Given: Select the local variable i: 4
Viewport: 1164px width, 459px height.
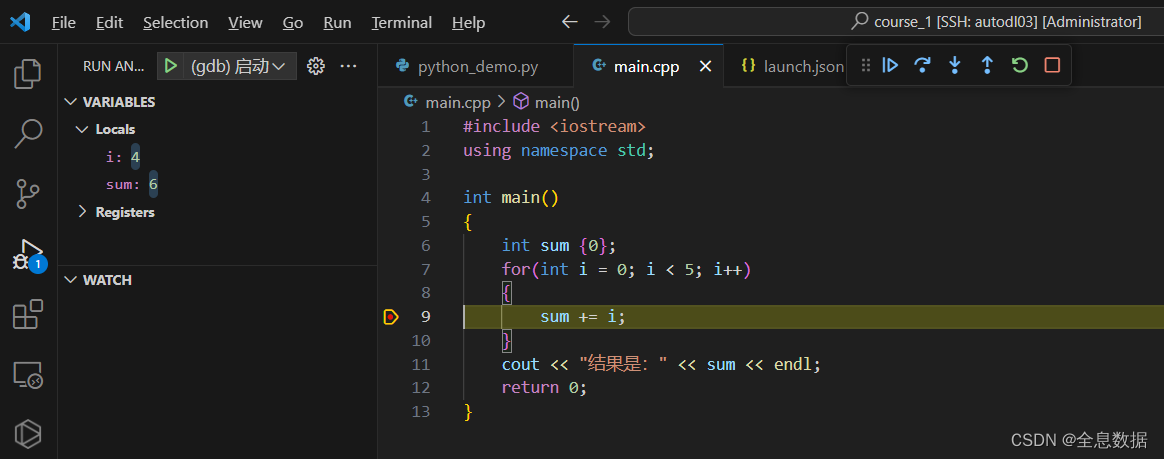Looking at the screenshot, I should (x=123, y=157).
